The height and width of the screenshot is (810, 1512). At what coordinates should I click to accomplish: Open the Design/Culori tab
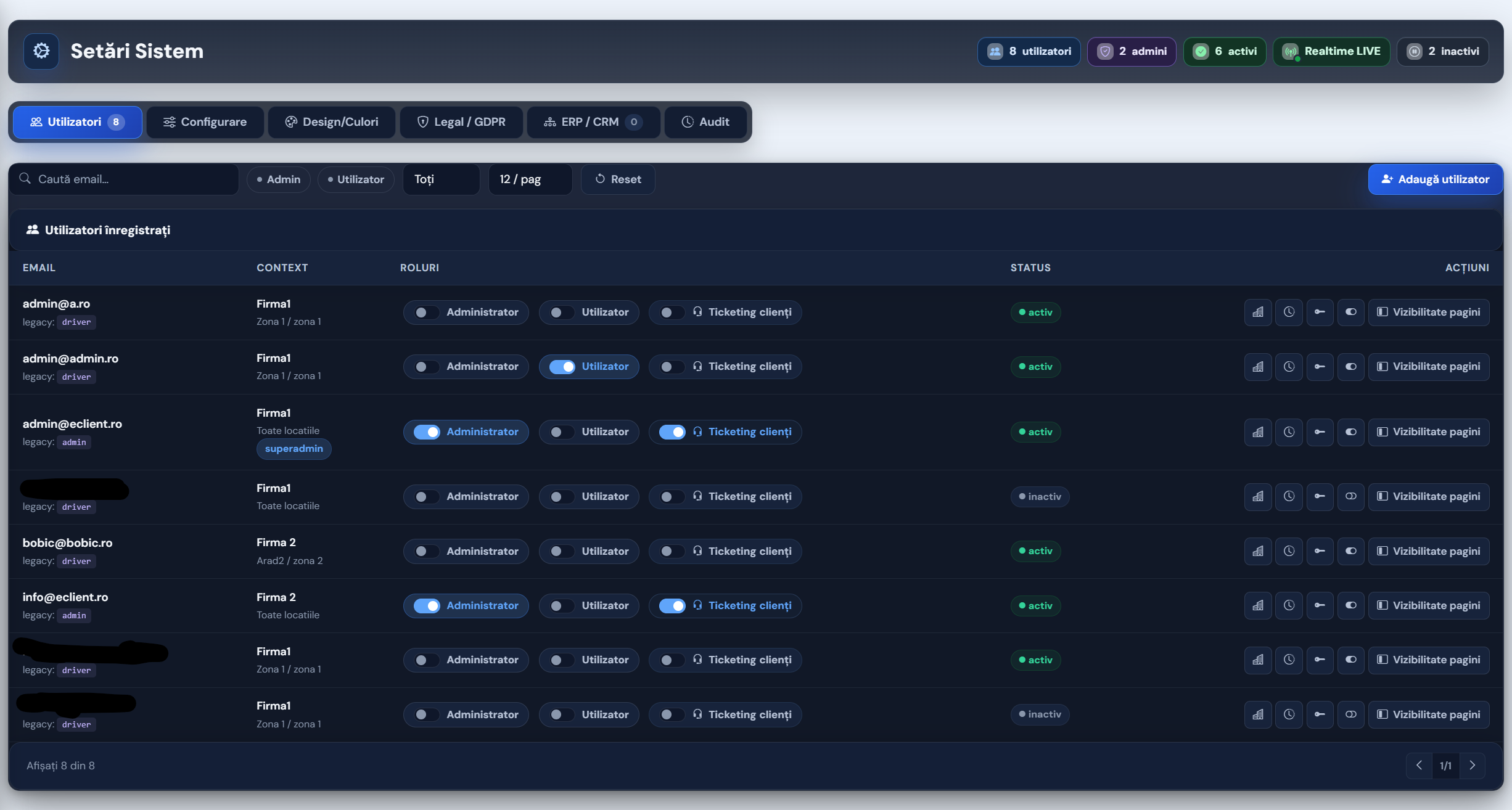pos(331,122)
